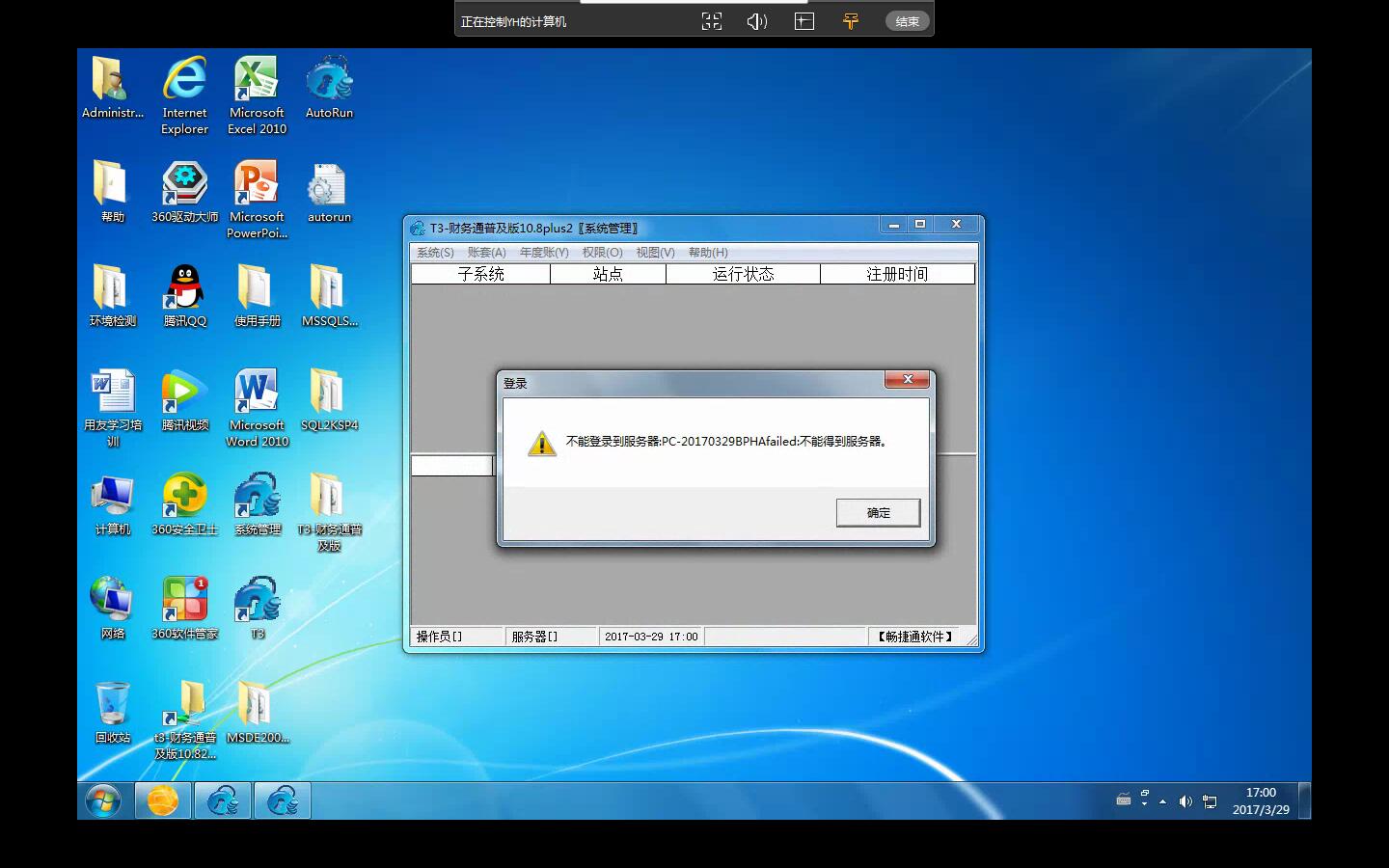Open the 系统(S) menu
Screen dimensions: 1389x868
[x=435, y=253]
